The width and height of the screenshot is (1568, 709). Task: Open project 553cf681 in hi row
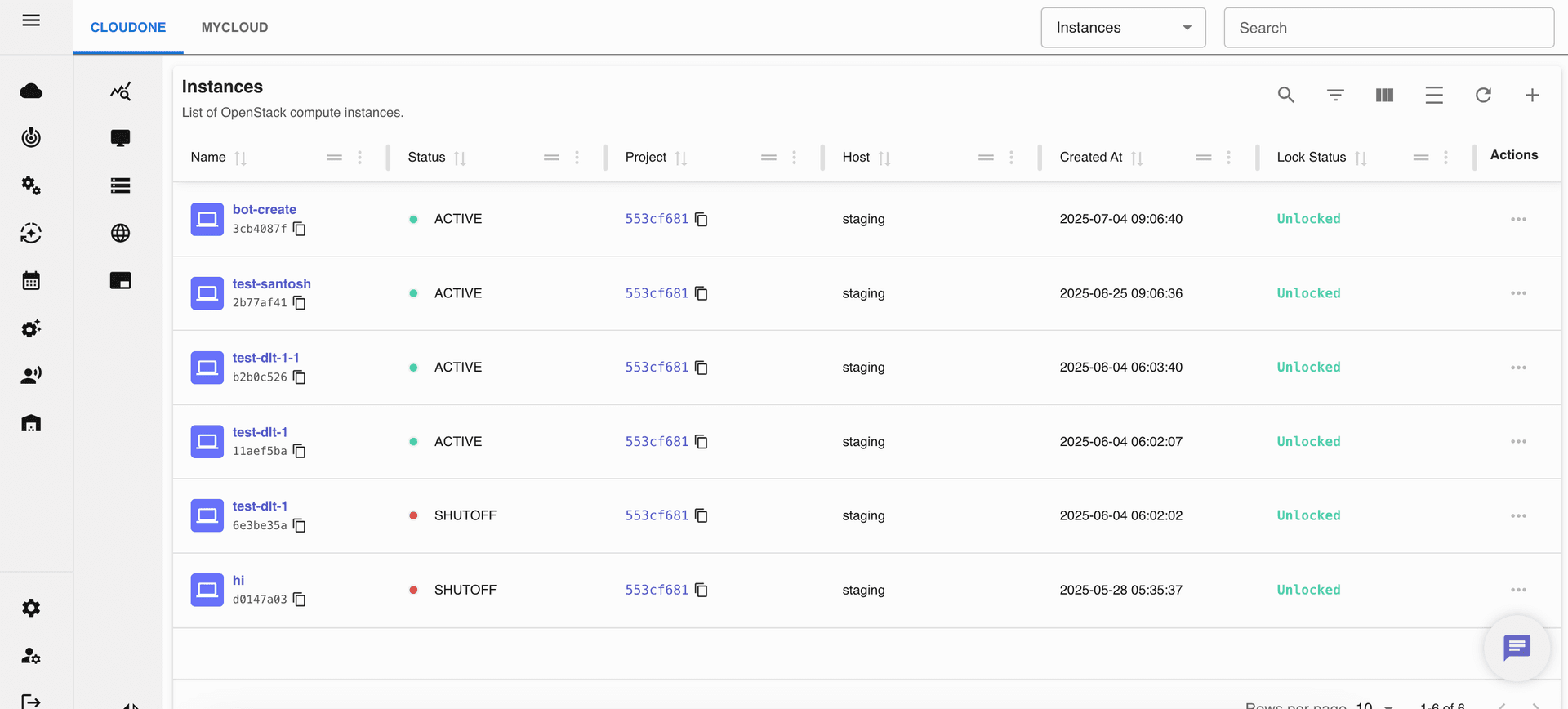click(657, 589)
